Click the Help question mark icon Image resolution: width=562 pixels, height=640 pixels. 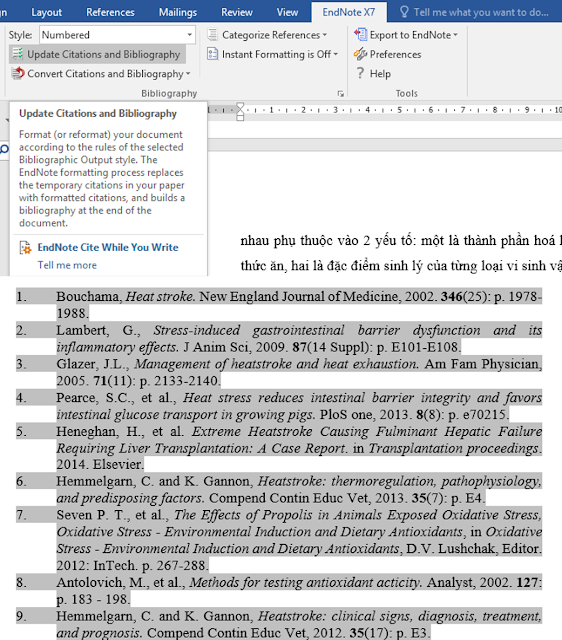pyautogui.click(x=360, y=73)
